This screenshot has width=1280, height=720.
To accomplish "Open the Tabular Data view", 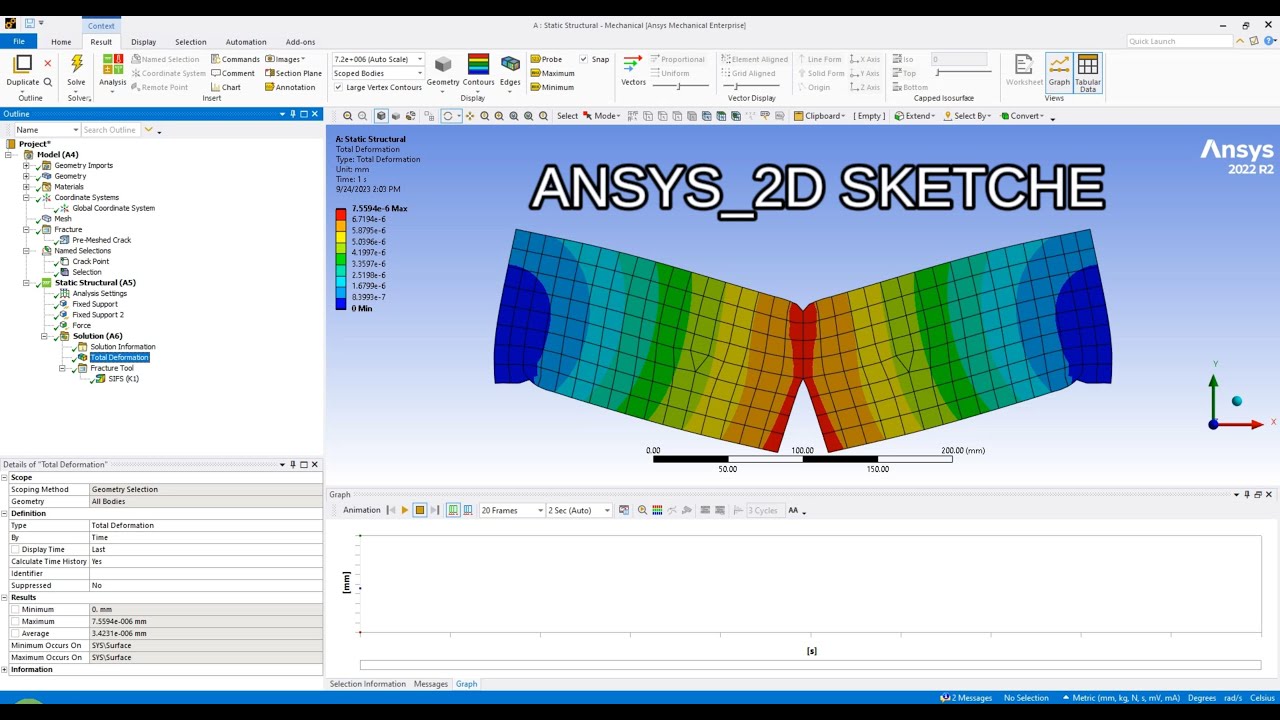I will coord(1088,73).
